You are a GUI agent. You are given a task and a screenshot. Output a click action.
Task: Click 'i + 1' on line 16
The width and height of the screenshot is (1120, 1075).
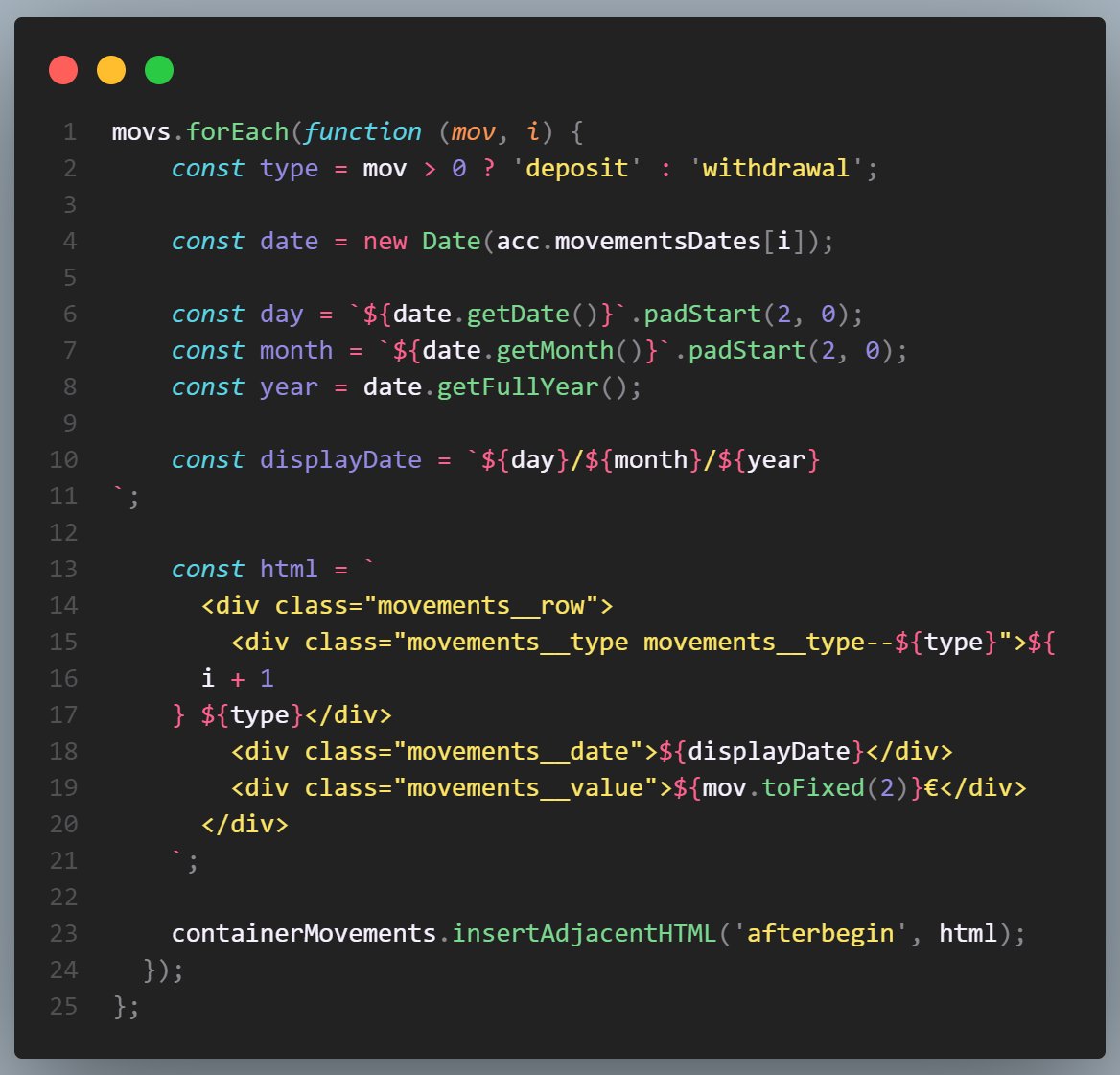pyautogui.click(x=237, y=679)
